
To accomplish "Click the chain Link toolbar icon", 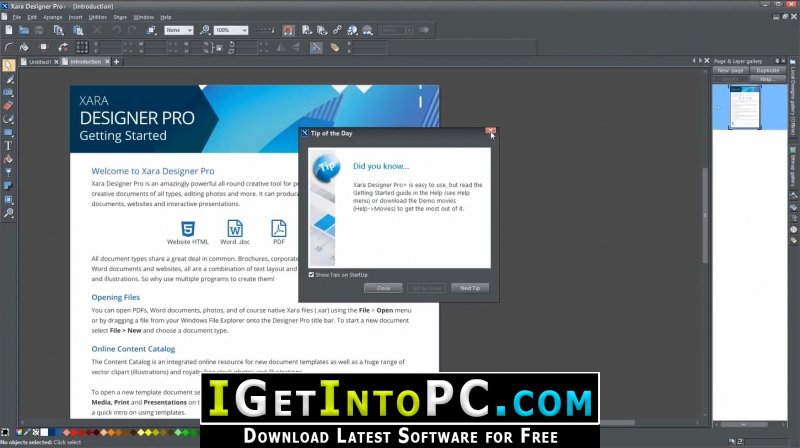I will point(337,30).
